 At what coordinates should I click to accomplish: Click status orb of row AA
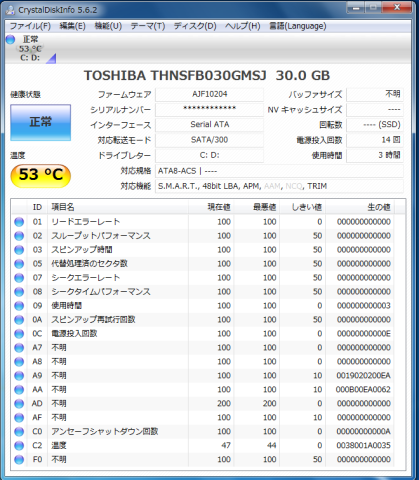coord(19,390)
